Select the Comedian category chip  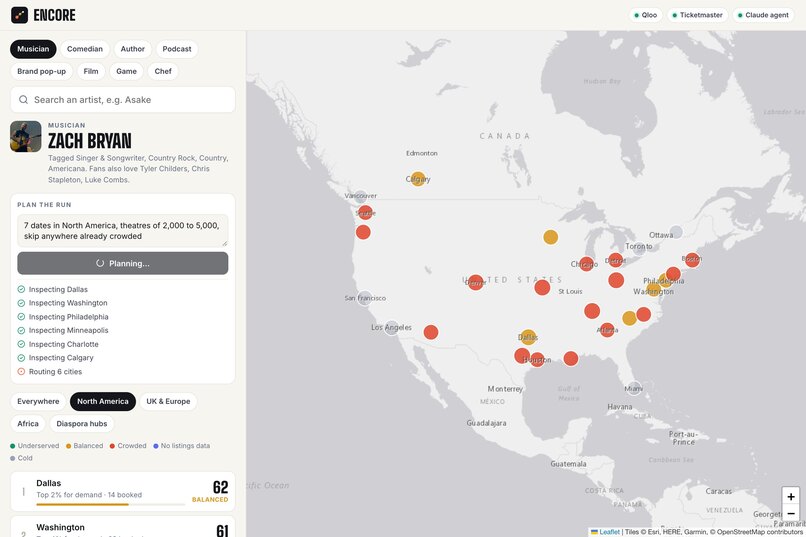[85, 49]
